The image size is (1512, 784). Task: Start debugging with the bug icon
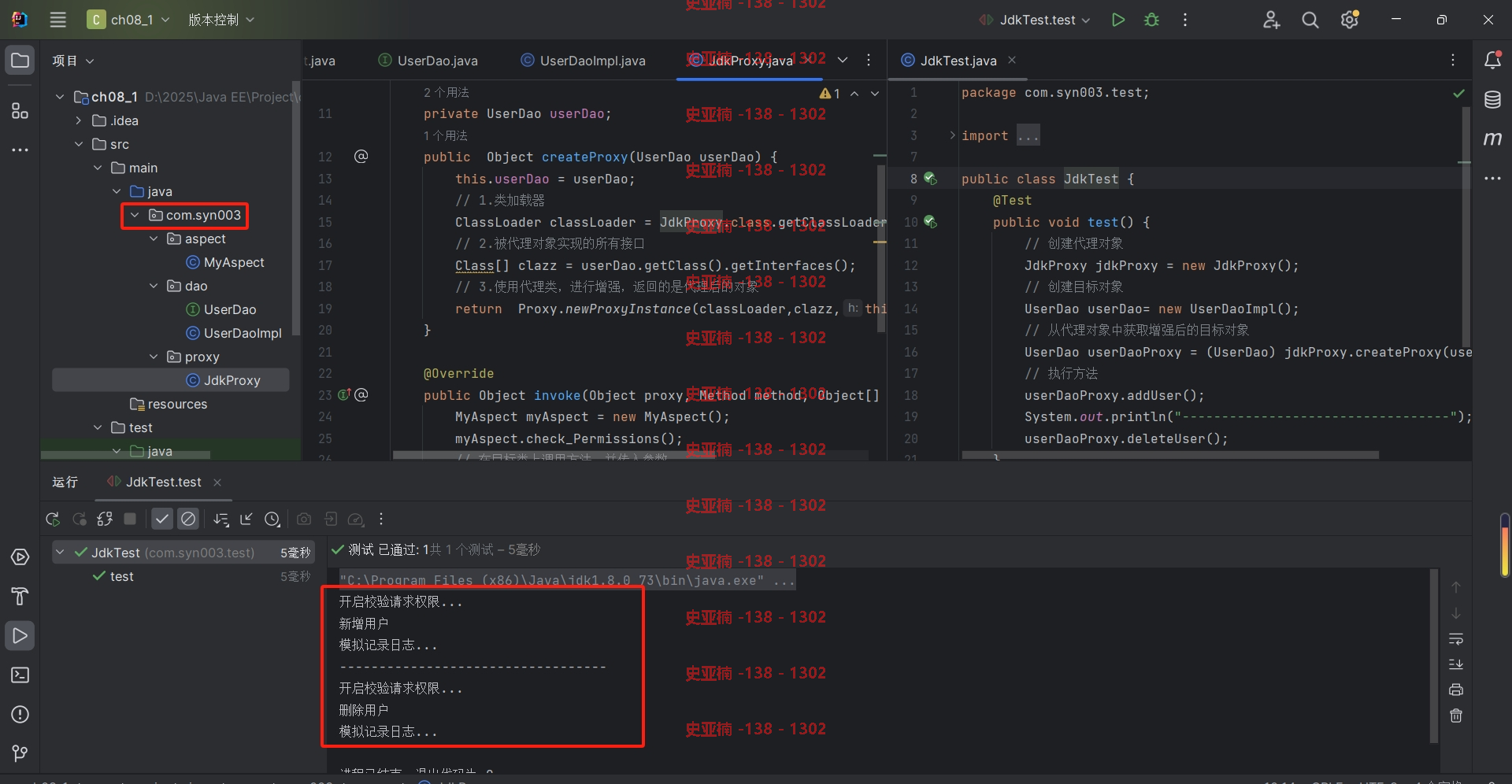coord(1151,20)
